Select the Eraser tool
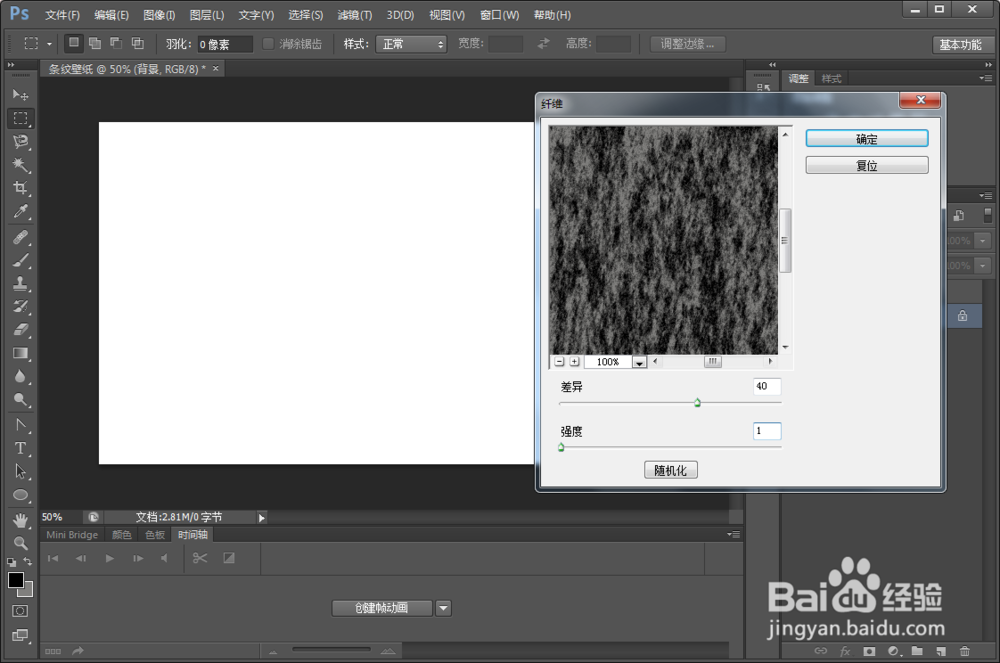The height and width of the screenshot is (663, 1000). [x=20, y=330]
